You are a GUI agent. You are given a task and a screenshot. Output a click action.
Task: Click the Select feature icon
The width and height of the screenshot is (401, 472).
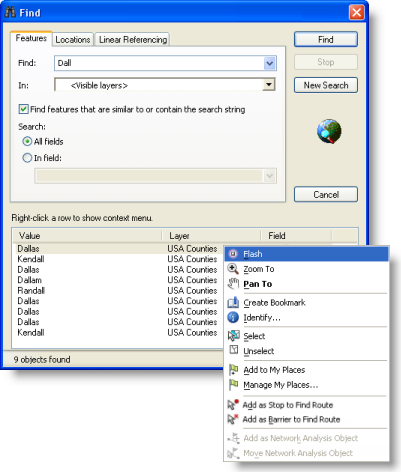pyautogui.click(x=233, y=335)
